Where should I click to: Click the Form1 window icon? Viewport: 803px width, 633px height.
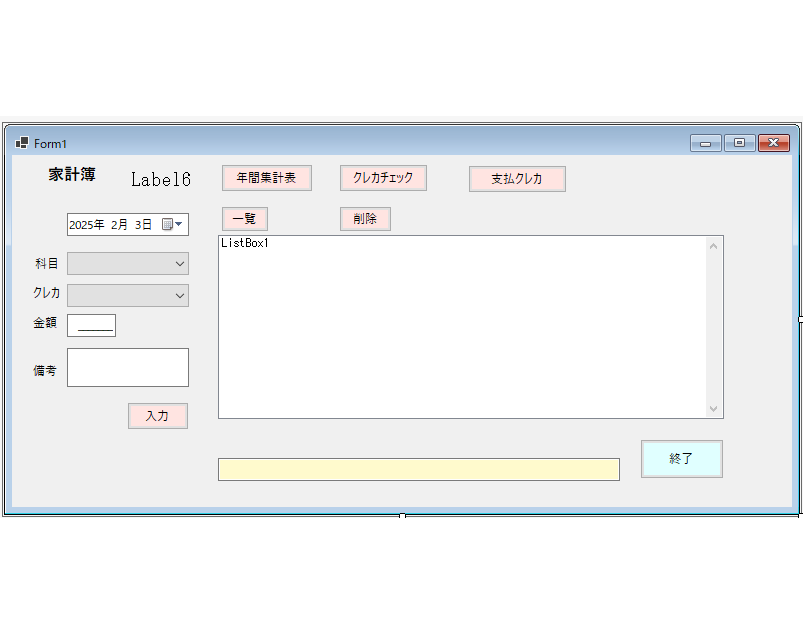22,143
